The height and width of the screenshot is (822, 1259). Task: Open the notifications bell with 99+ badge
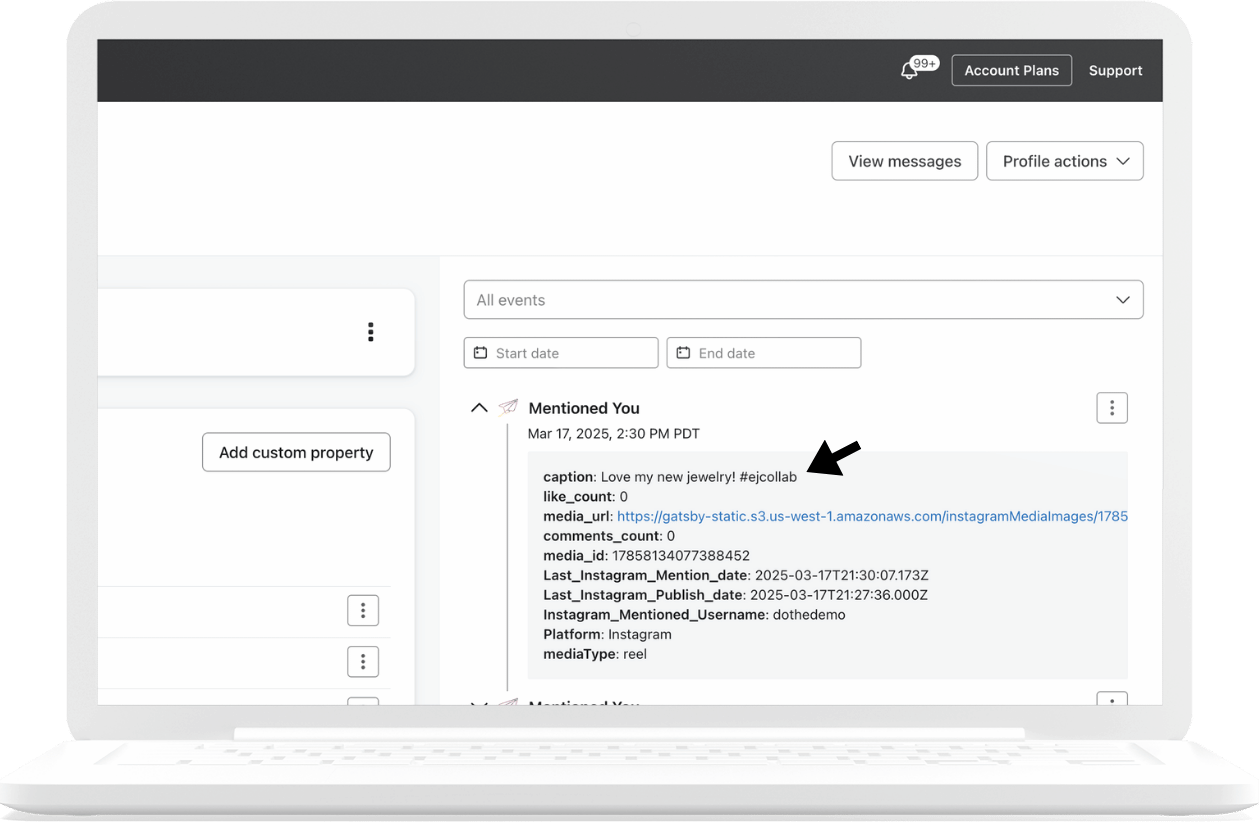pos(910,70)
